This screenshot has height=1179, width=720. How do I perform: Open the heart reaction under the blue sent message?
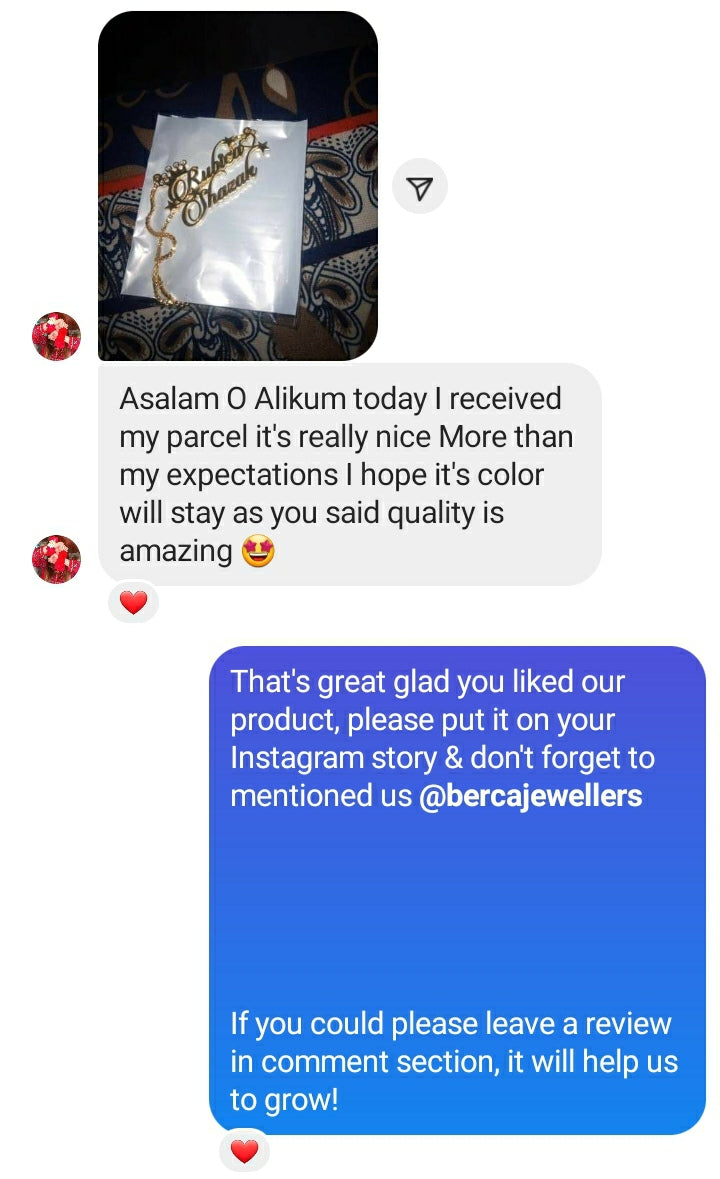(244, 1150)
